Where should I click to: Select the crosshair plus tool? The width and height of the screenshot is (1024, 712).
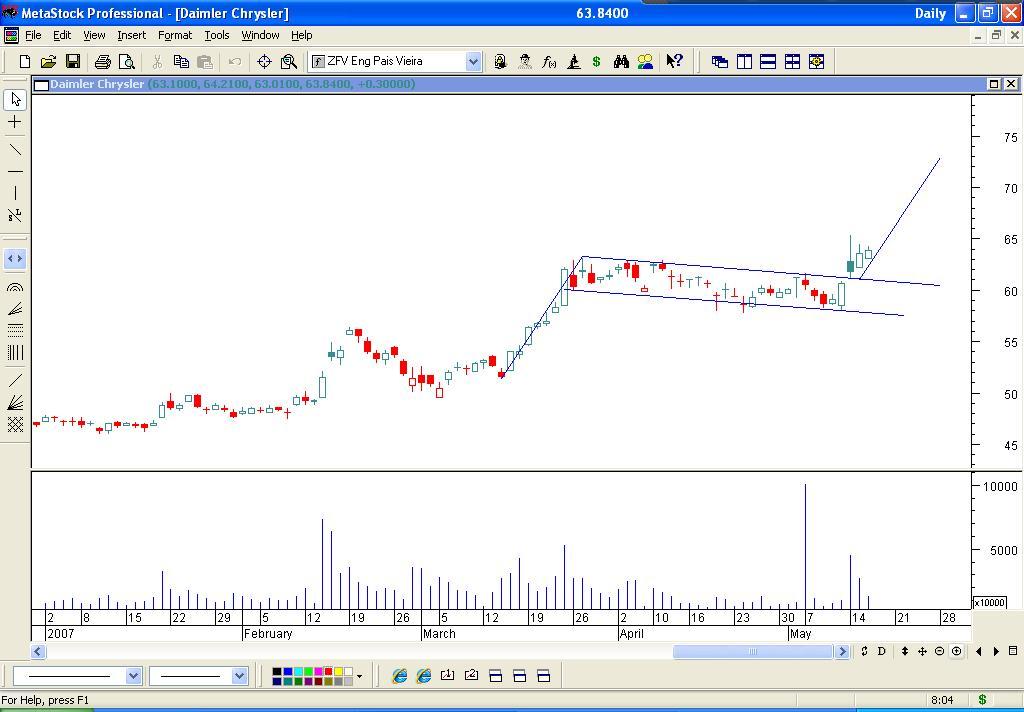click(x=15, y=121)
